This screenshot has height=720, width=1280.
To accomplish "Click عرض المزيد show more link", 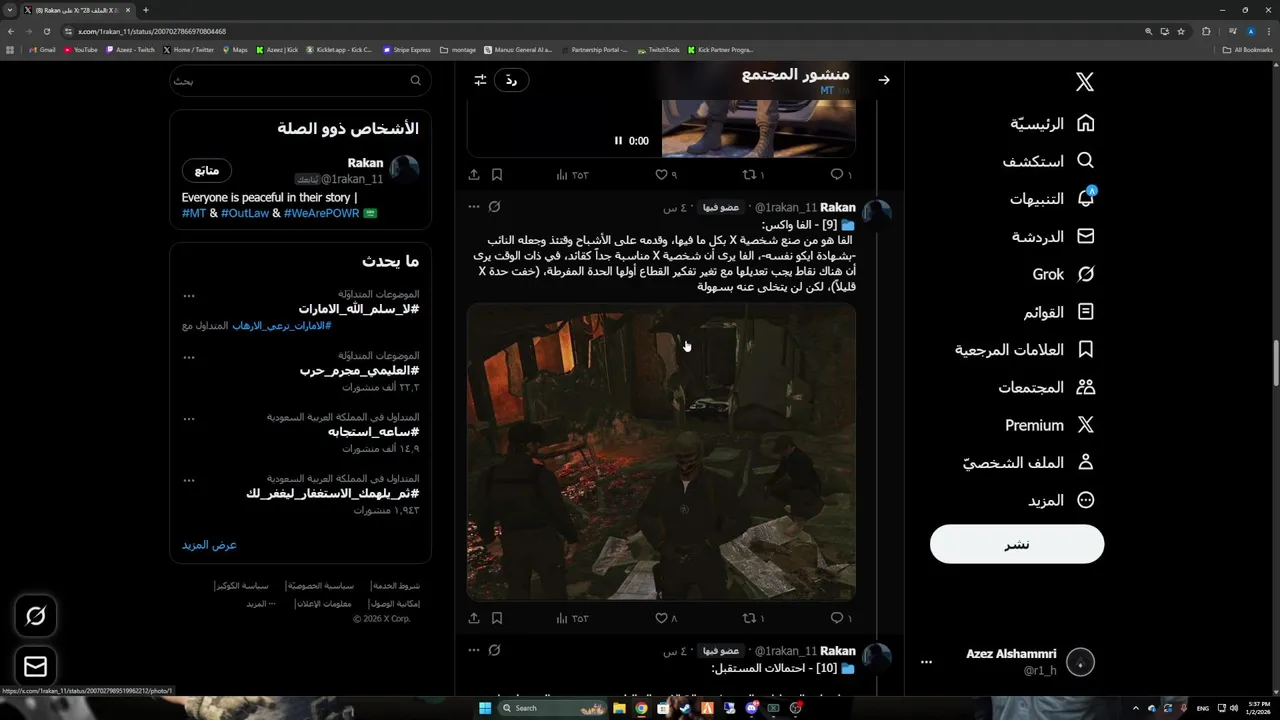I will [209, 545].
